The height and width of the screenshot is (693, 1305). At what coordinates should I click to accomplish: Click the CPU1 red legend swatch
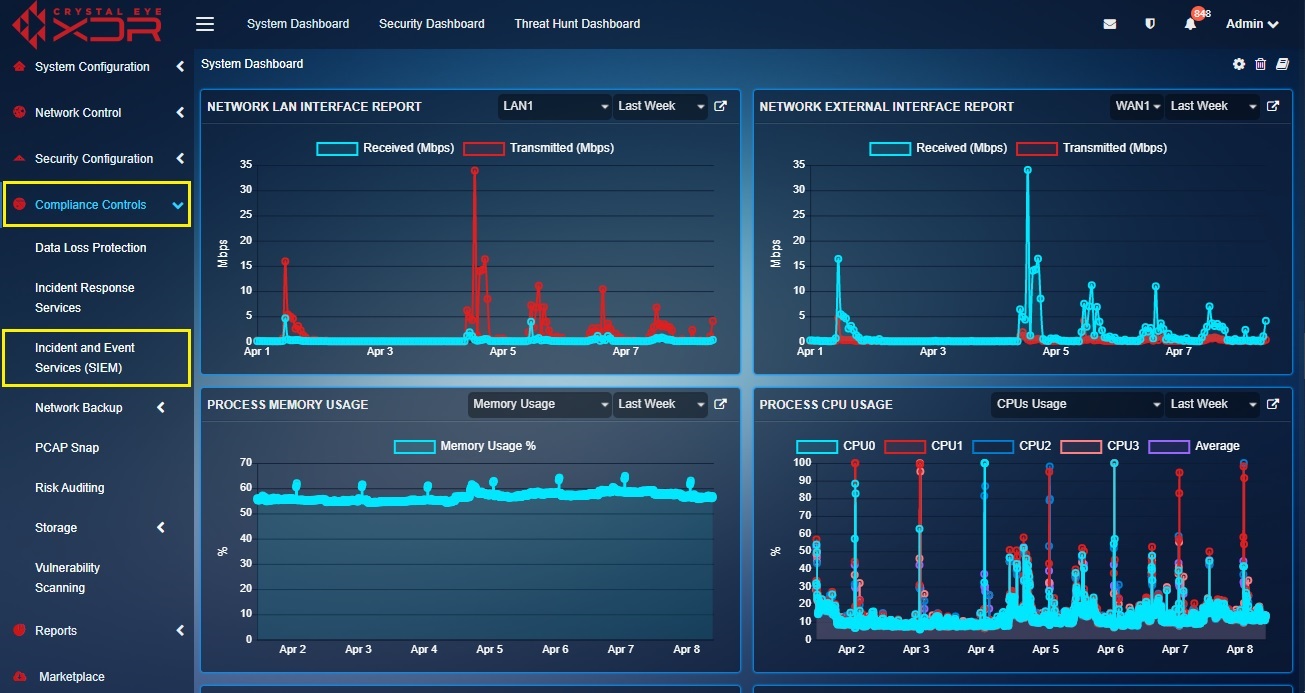904,446
